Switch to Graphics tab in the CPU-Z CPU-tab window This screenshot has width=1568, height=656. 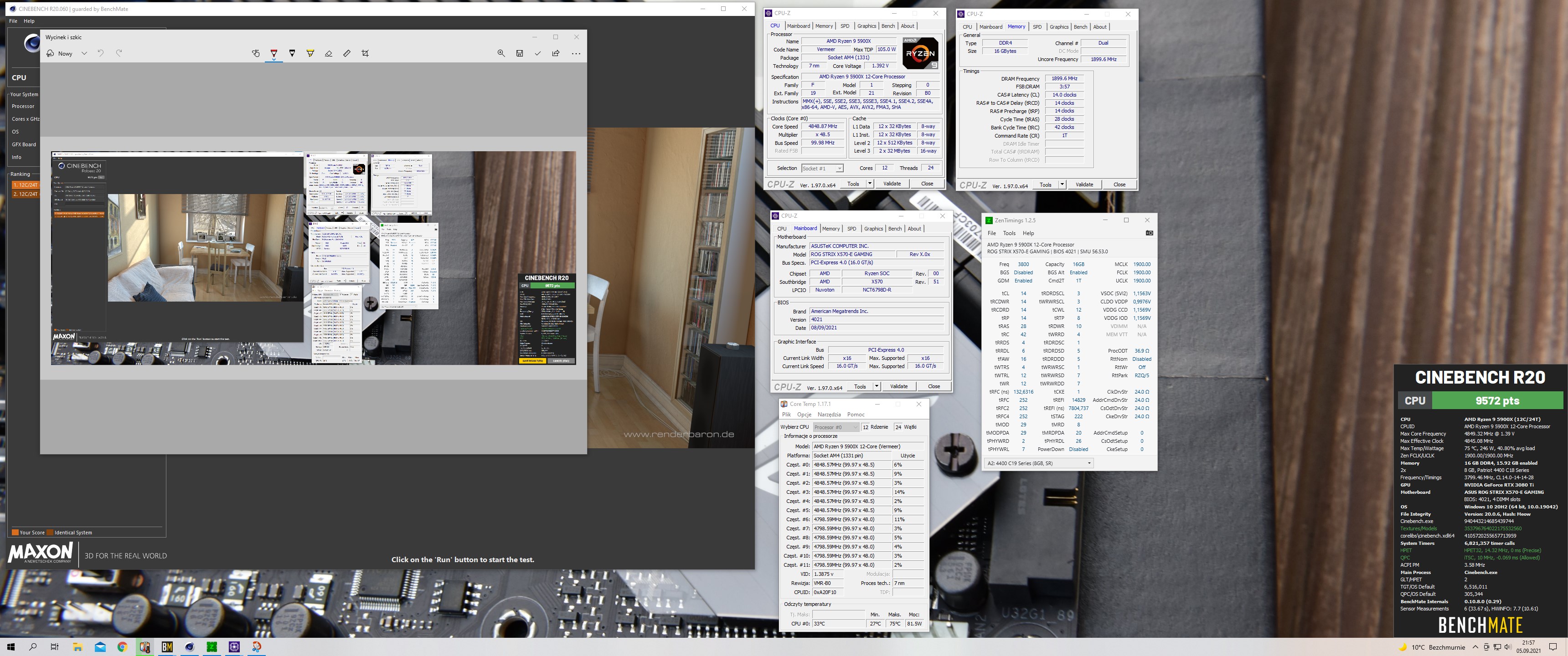867,26
